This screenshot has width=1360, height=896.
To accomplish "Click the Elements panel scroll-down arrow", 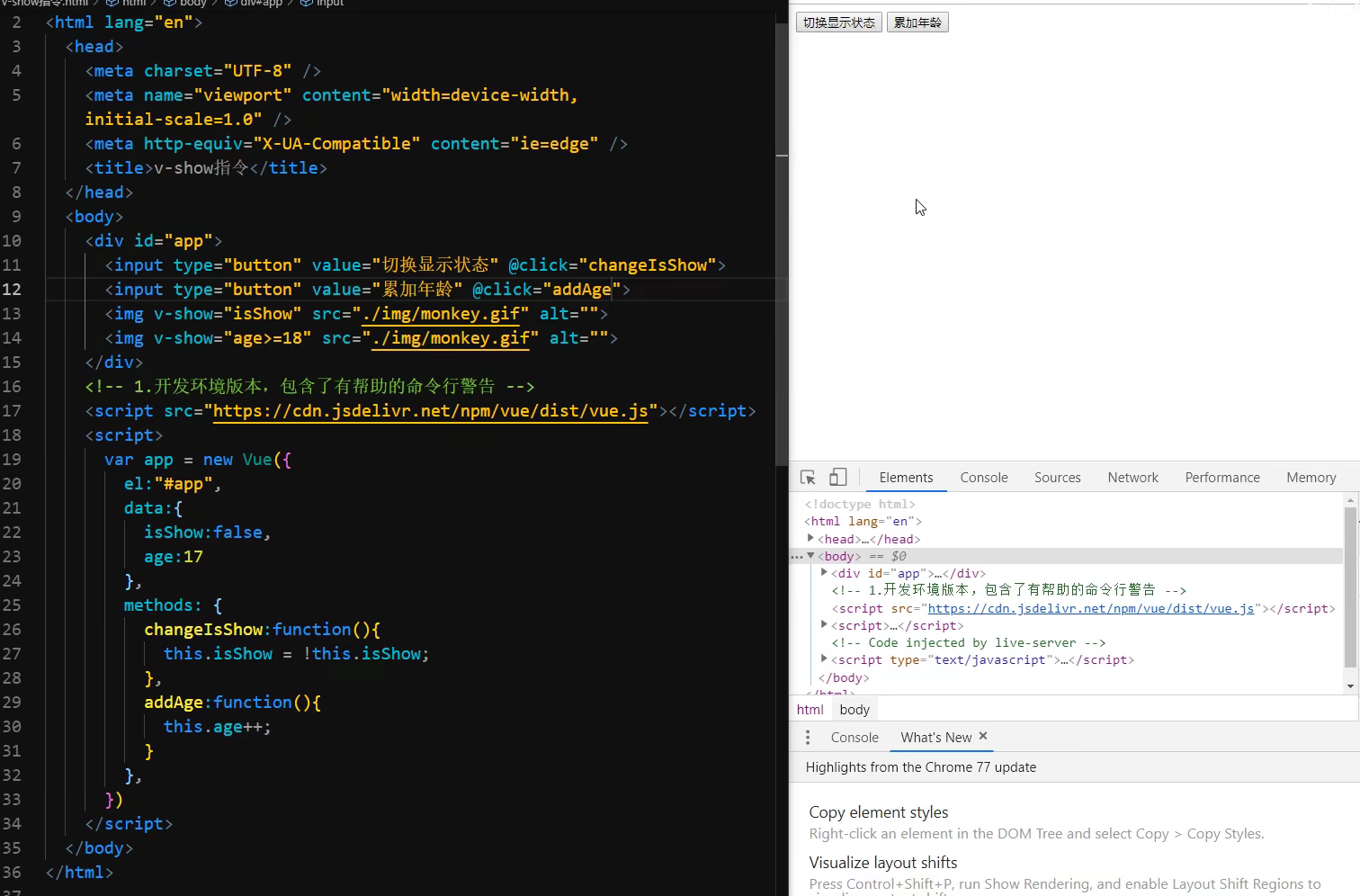I will pyautogui.click(x=1350, y=686).
